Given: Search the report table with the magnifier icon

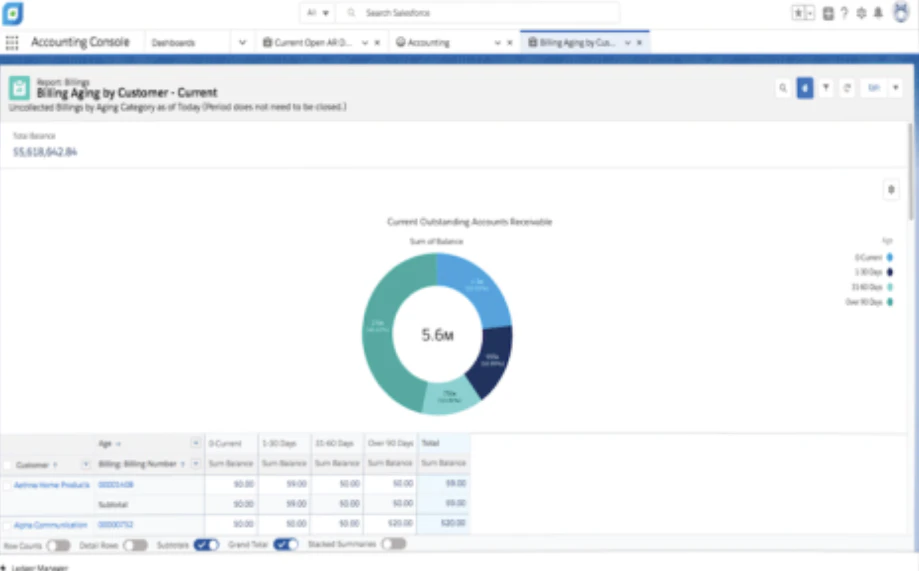Looking at the screenshot, I should 783,88.
